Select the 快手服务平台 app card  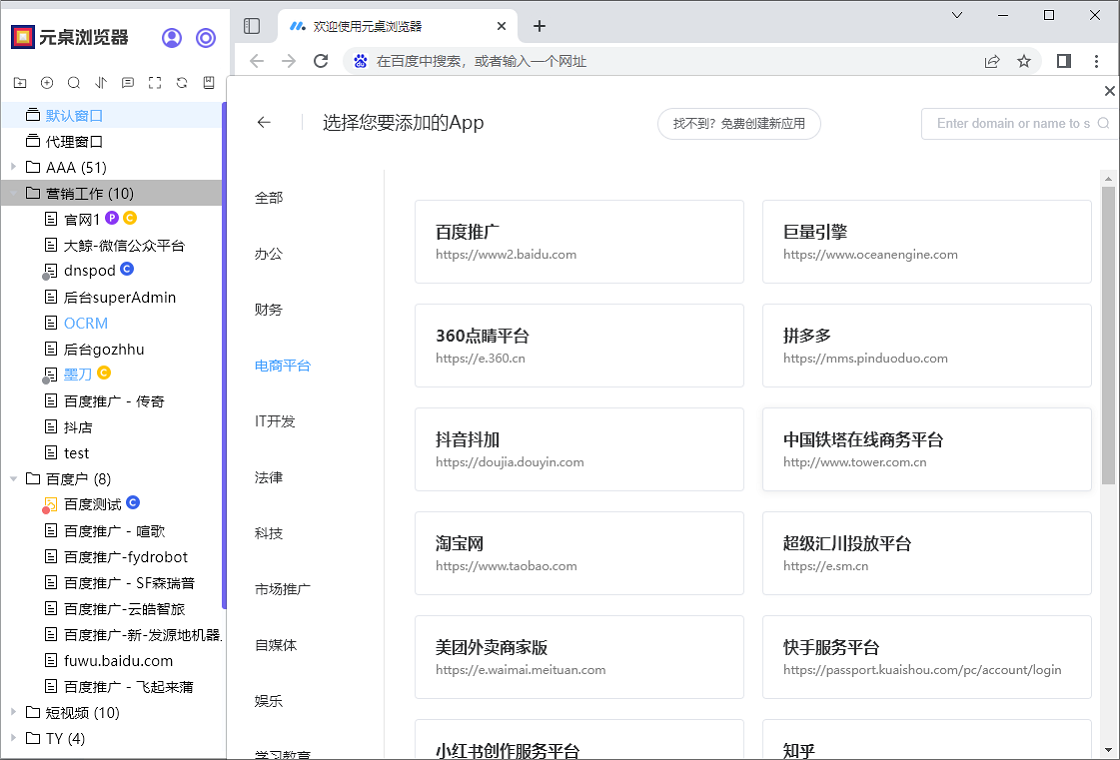point(927,657)
